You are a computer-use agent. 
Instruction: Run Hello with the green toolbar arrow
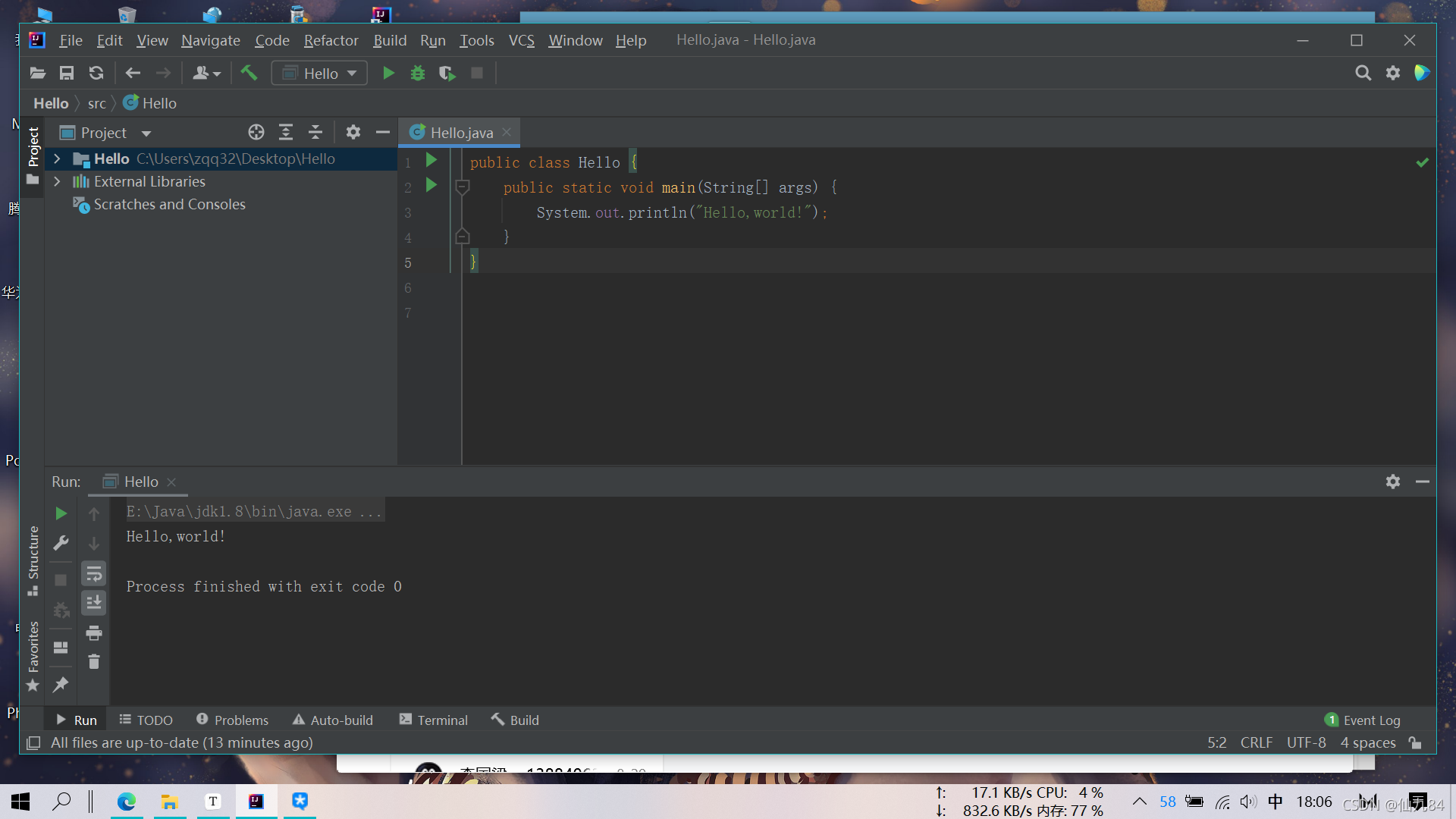[x=388, y=73]
